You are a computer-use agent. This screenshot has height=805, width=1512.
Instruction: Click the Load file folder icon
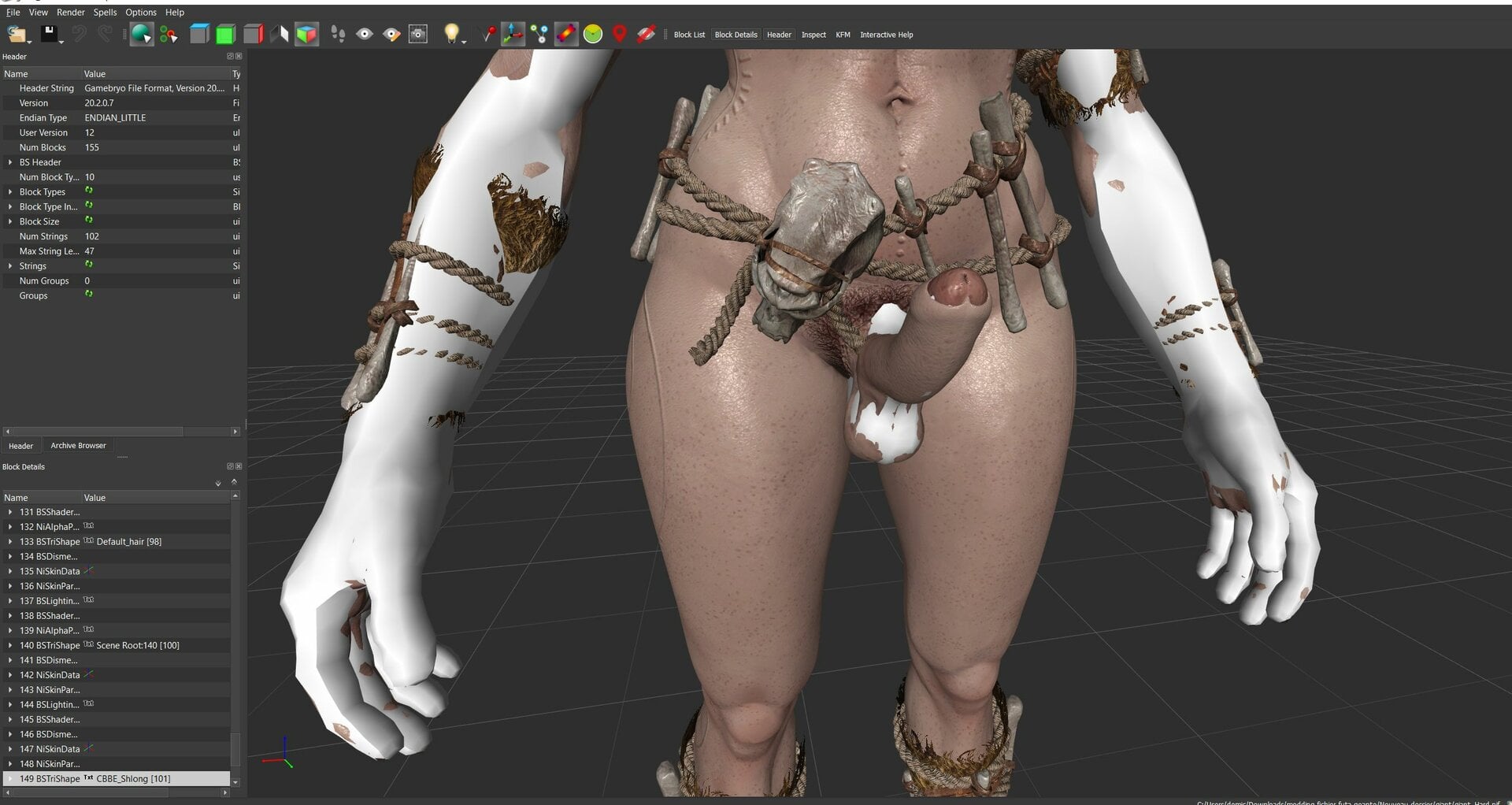coord(16,34)
